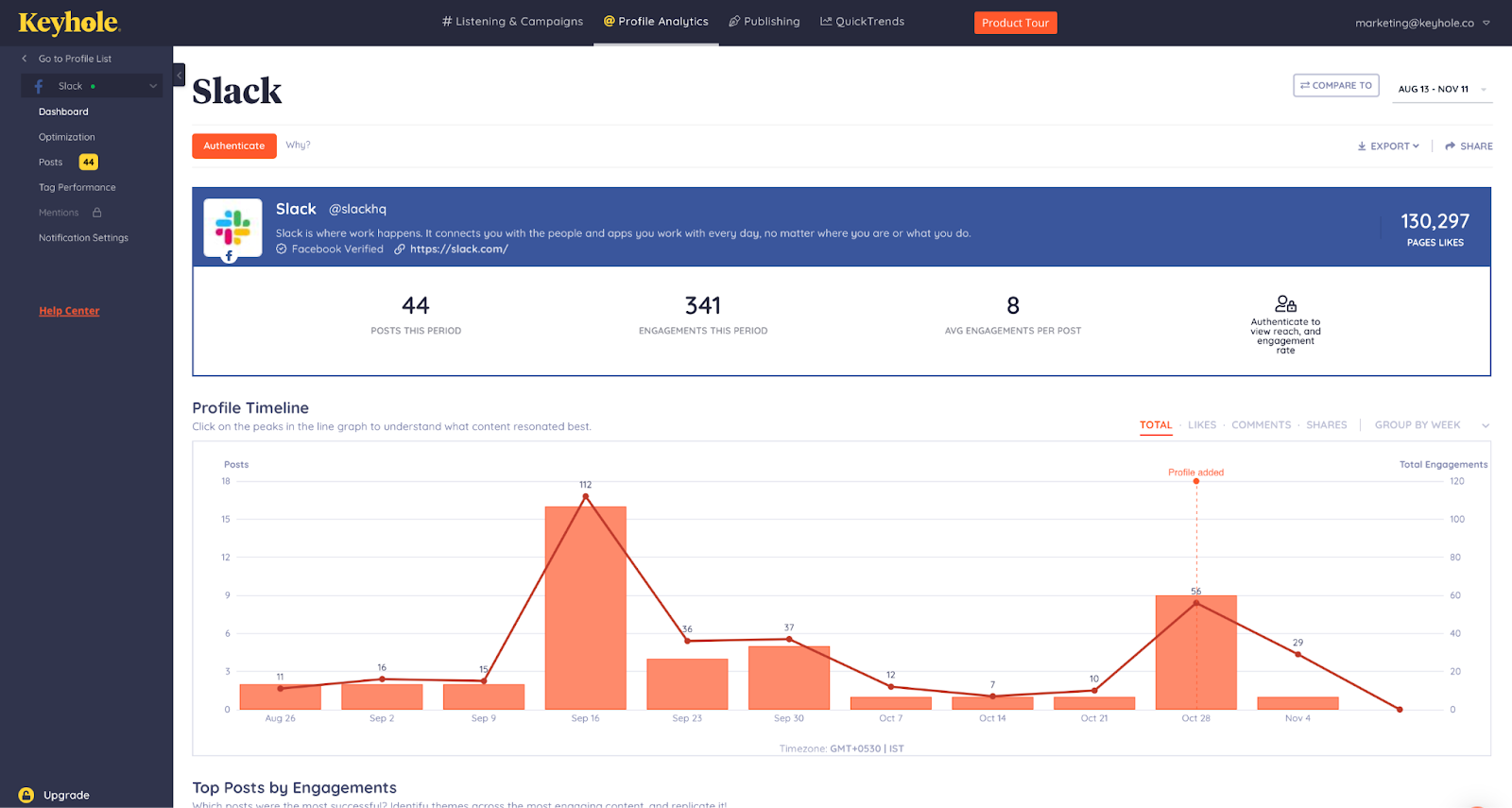Click the back arrow beside Go to Profile List
Screen dimensions: 1512x808
[25, 59]
